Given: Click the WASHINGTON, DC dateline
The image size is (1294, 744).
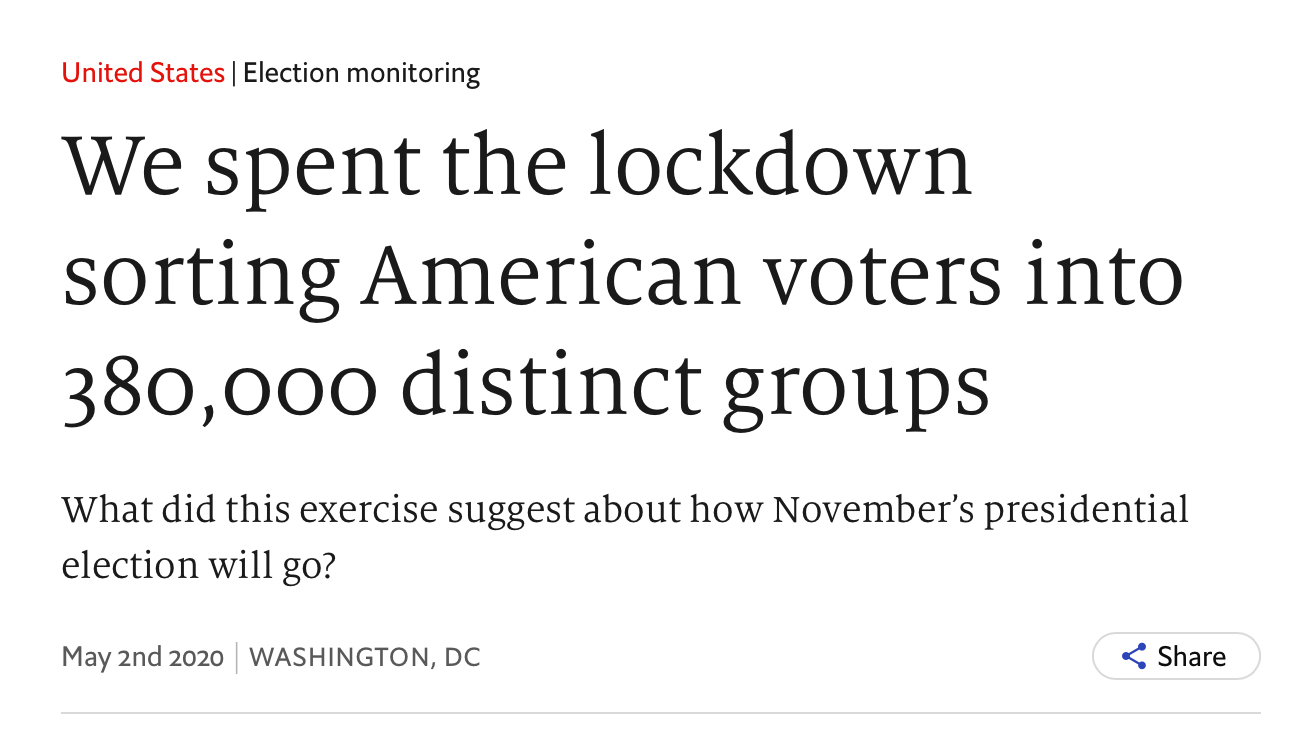Looking at the screenshot, I should coord(364,657).
